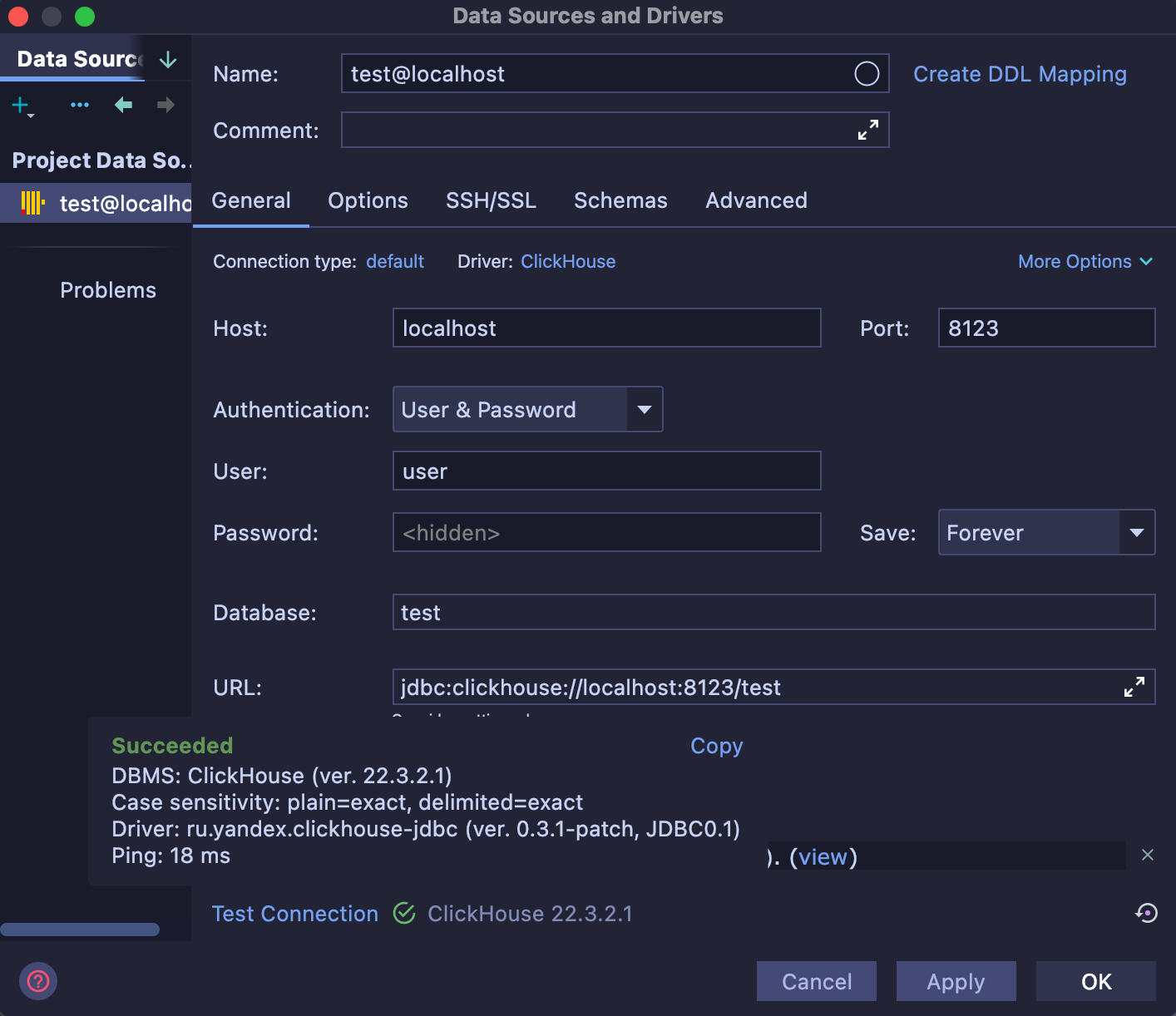The height and width of the screenshot is (1016, 1176).
Task: Click the Ping: 18 ms line
Action: (x=170, y=856)
